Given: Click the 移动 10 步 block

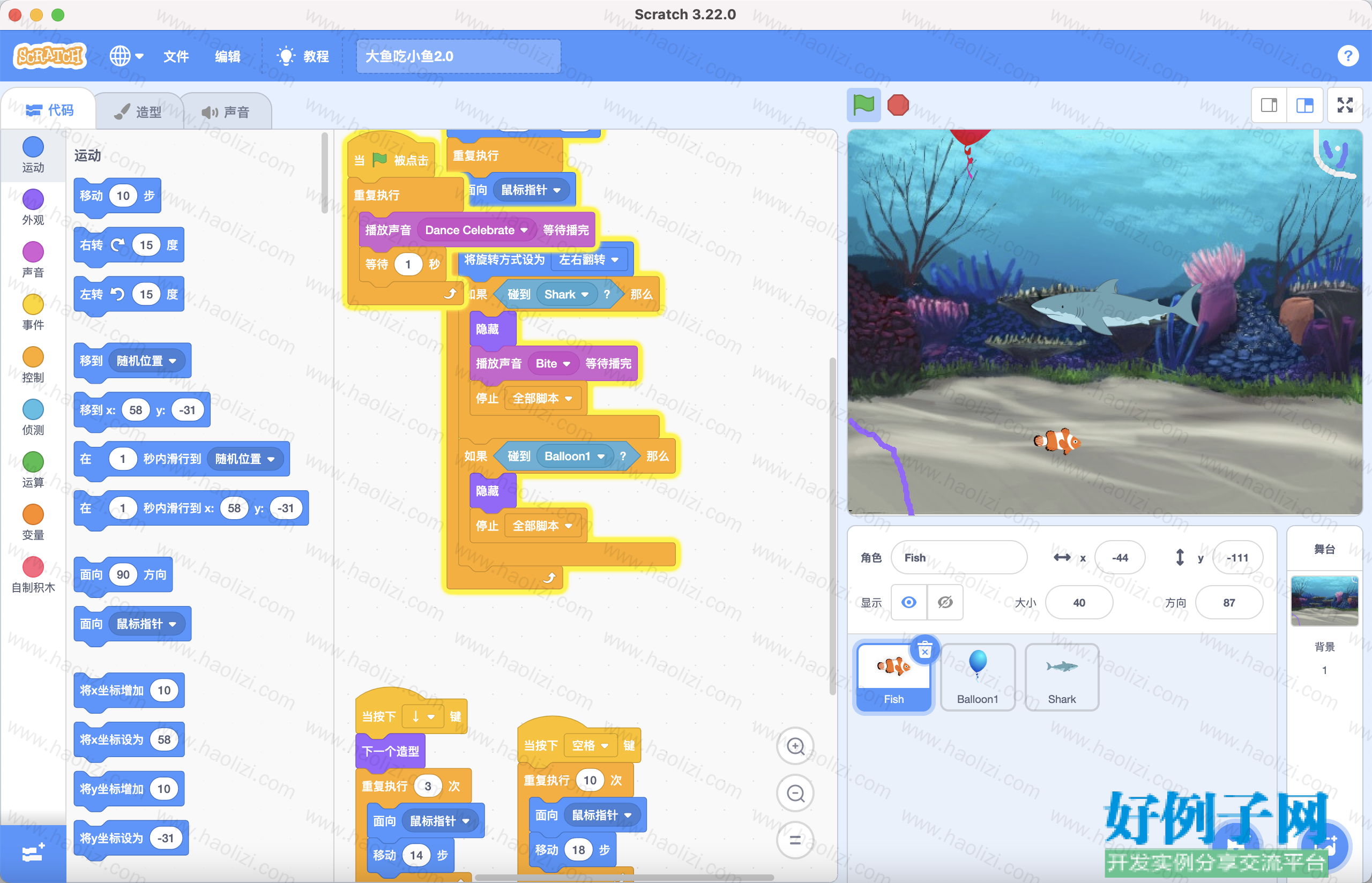Looking at the screenshot, I should click(x=117, y=196).
